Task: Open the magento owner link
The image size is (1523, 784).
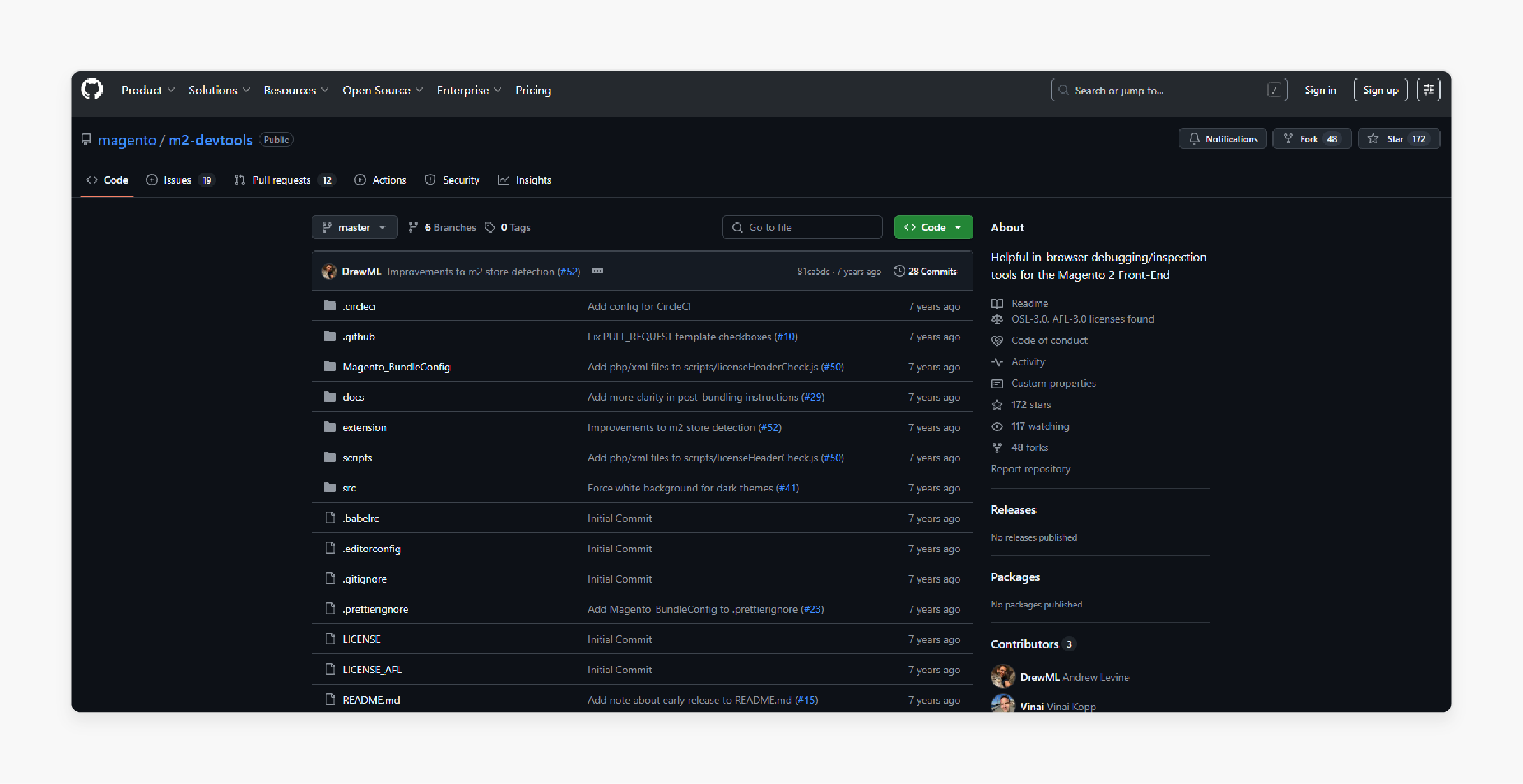Action: [x=127, y=140]
